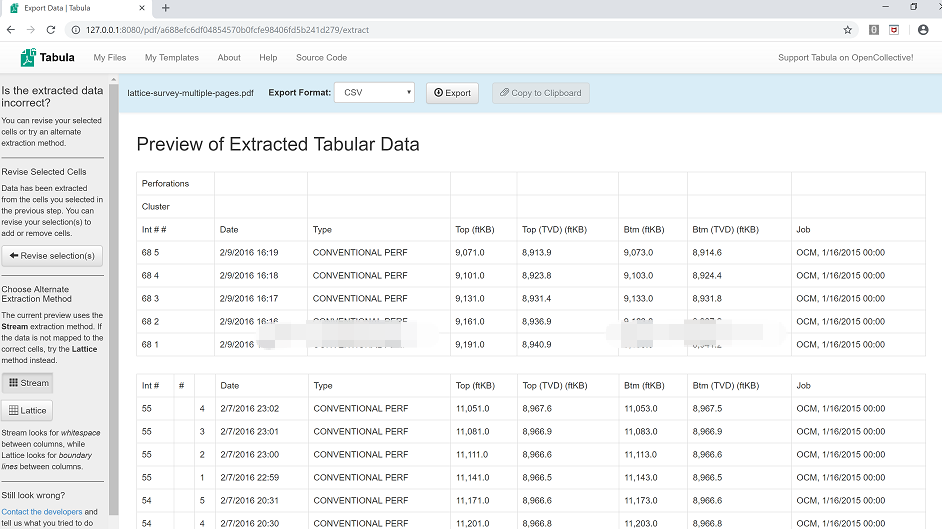Open My Files in navigation bar
Image resolution: width=942 pixels, height=529 pixels.
(110, 58)
